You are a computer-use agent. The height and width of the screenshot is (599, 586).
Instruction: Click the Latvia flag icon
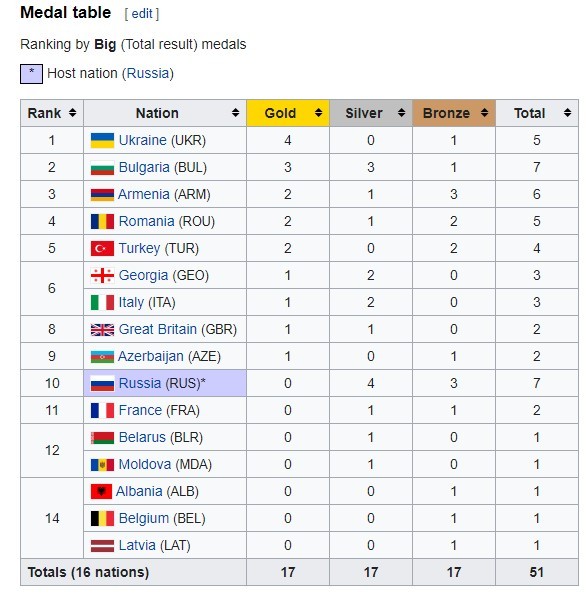[102, 546]
